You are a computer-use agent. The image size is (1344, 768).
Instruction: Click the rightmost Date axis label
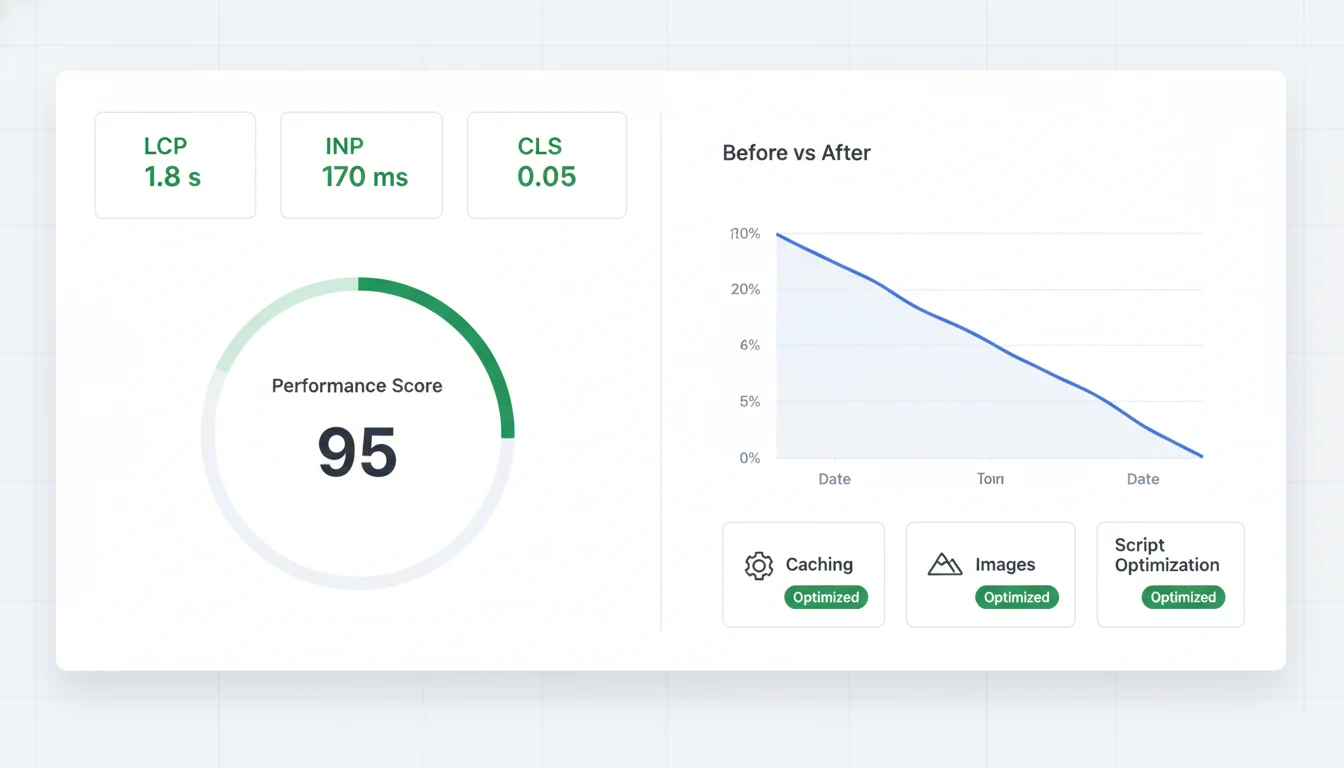1143,479
